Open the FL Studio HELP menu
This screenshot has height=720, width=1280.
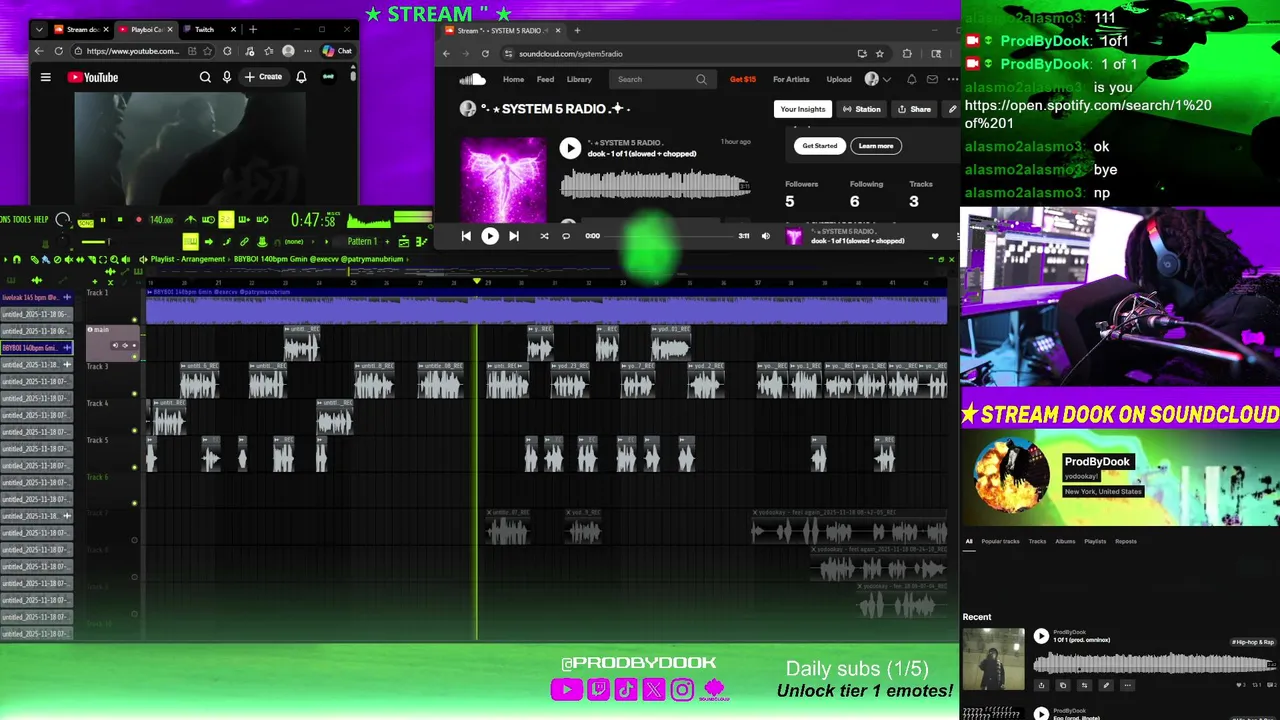coord(41,220)
